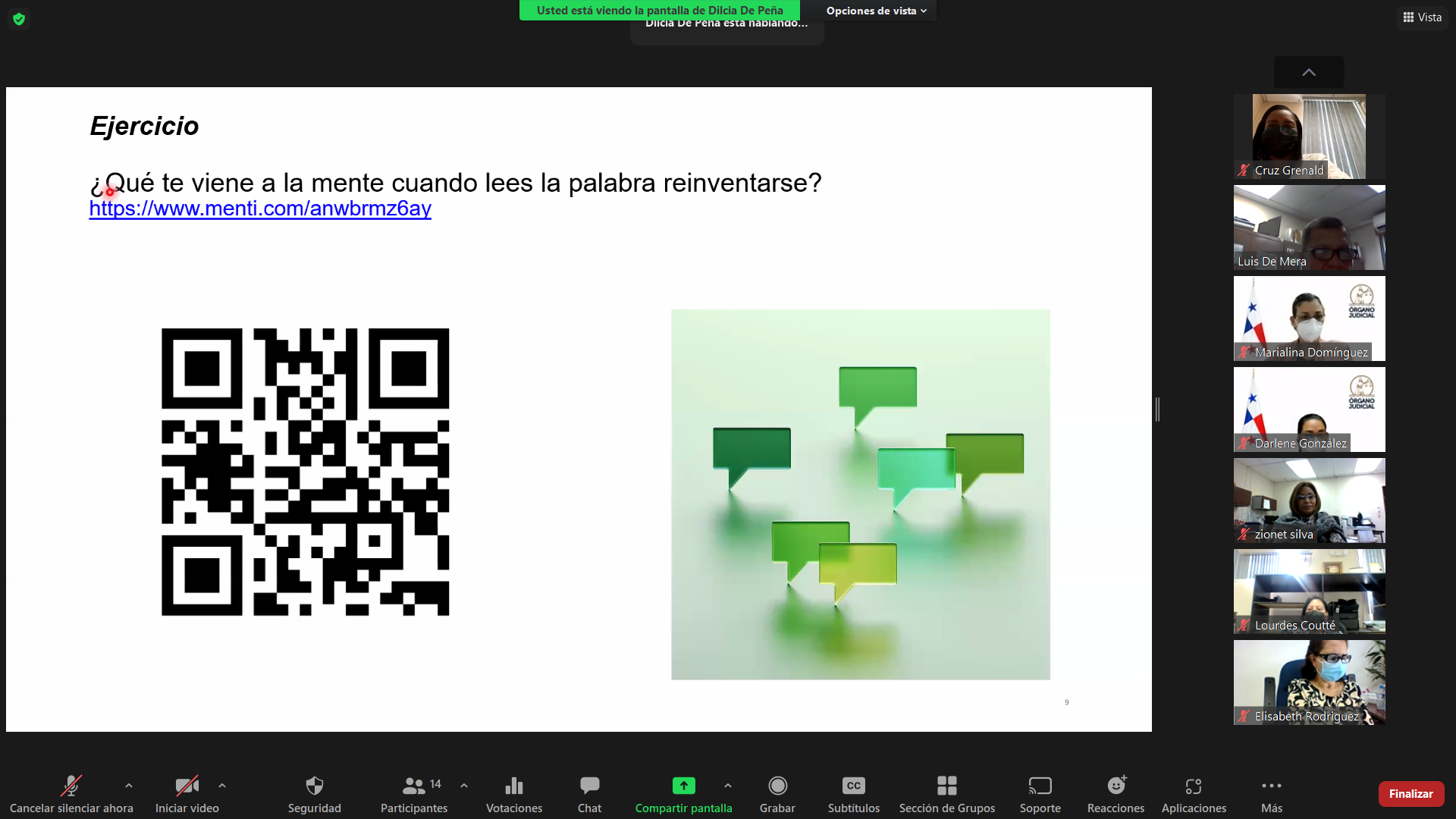1456x819 pixels.
Task: Open Reacciones emoji menu
Action: pos(1116,794)
